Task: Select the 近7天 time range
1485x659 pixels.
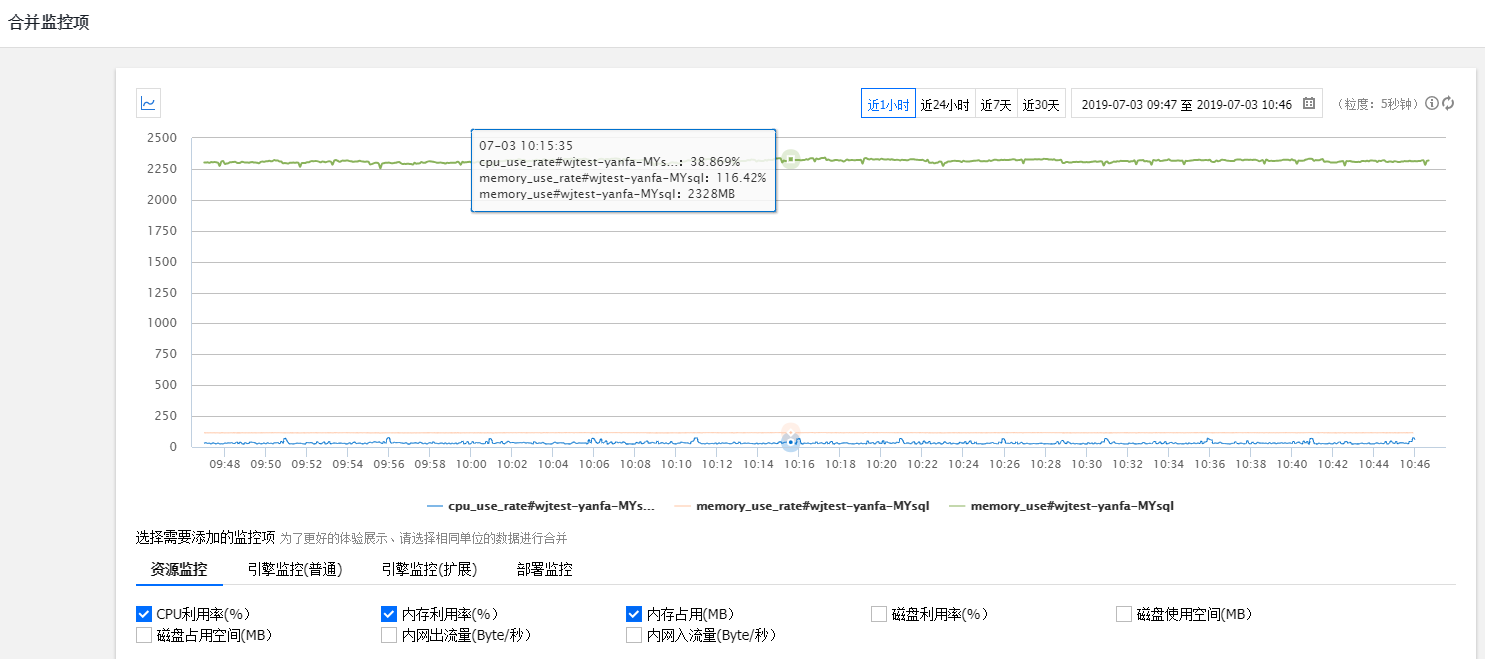Action: (x=996, y=104)
